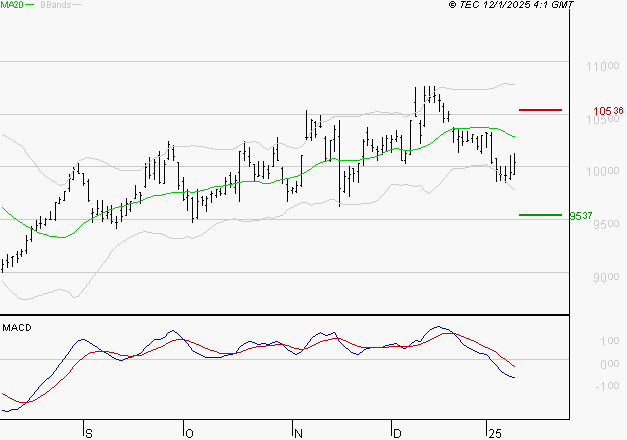Click the green 95.37 support value
Viewport: 627px width, 440px height.
[x=581, y=216]
